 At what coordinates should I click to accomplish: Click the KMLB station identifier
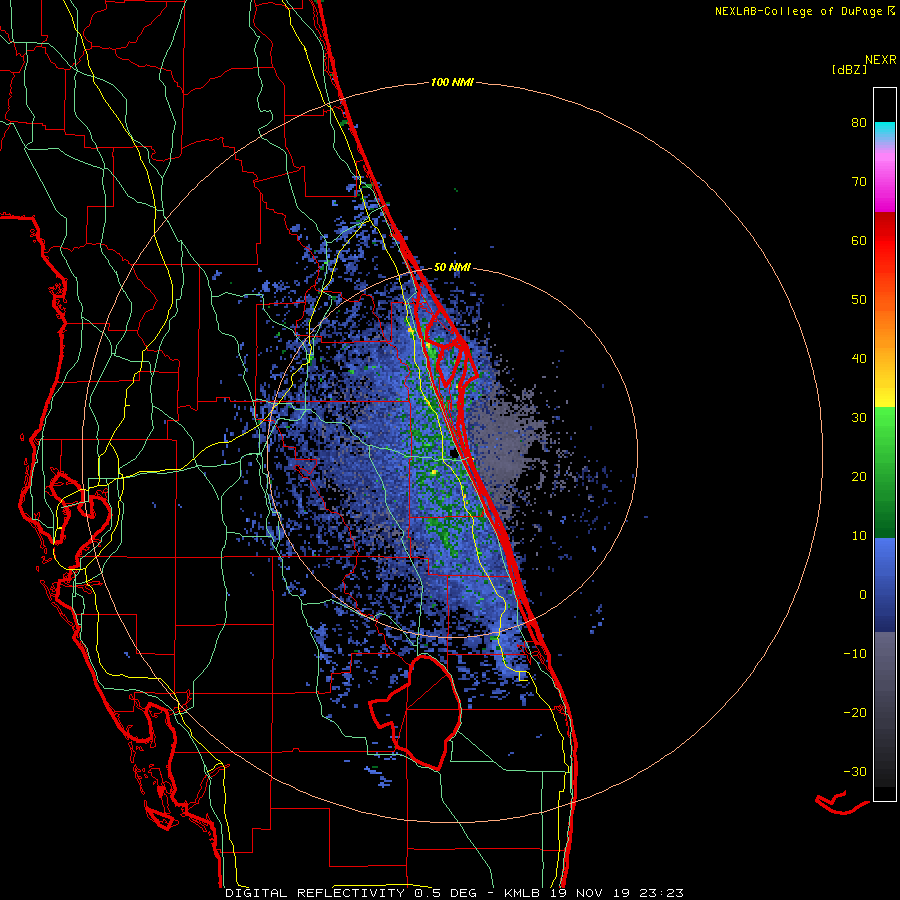[x=522, y=893]
